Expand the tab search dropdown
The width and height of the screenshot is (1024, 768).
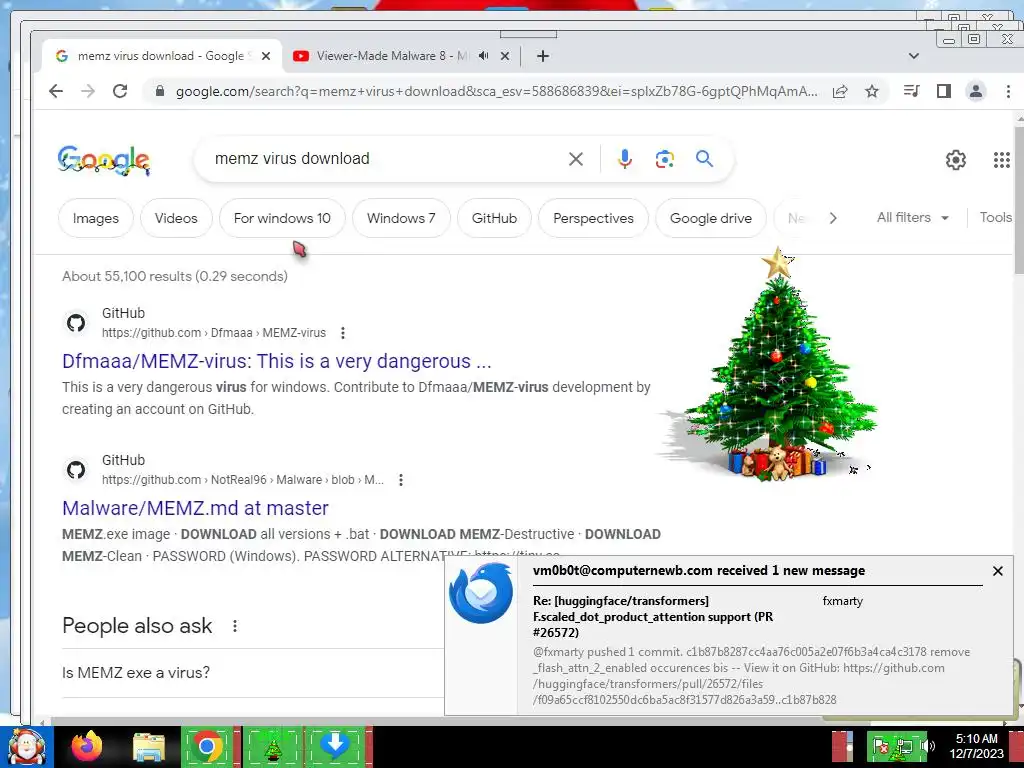coord(914,56)
